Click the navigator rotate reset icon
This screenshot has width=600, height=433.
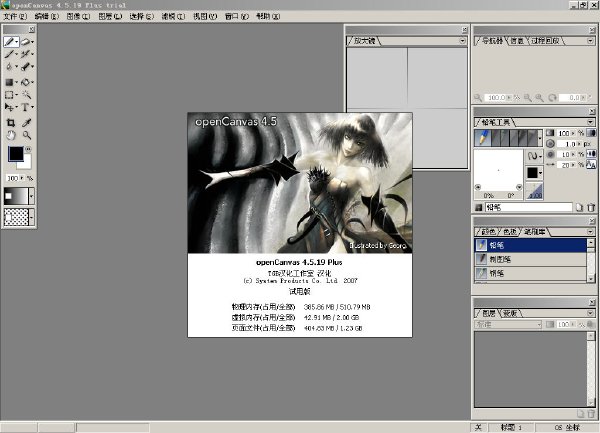[x=552, y=98]
